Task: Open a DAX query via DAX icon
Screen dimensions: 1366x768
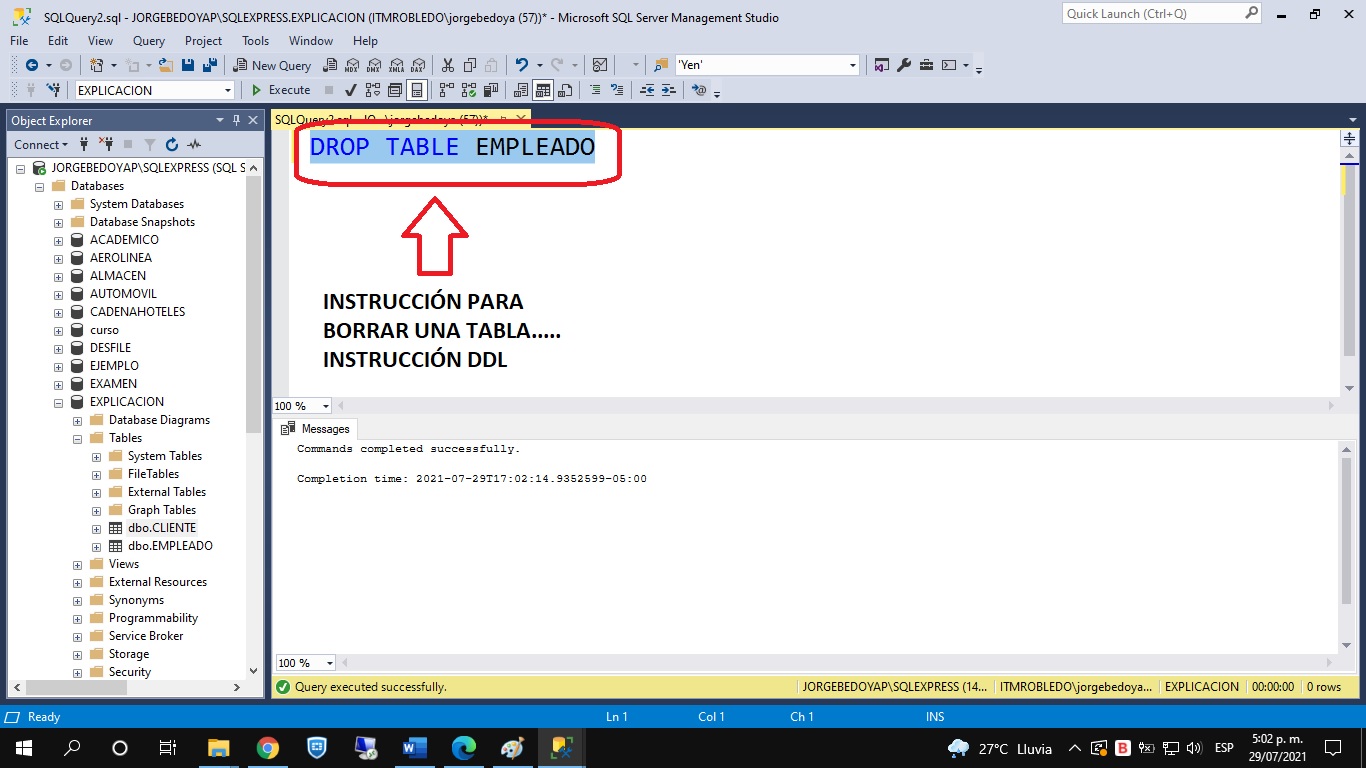Action: 418,65
